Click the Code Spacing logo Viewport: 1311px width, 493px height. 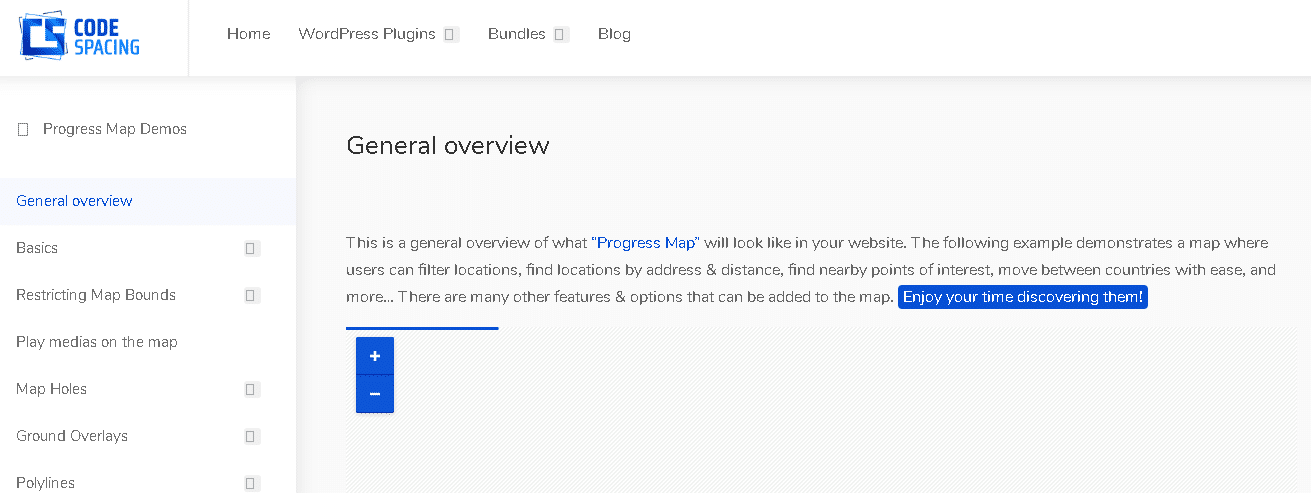80,37
